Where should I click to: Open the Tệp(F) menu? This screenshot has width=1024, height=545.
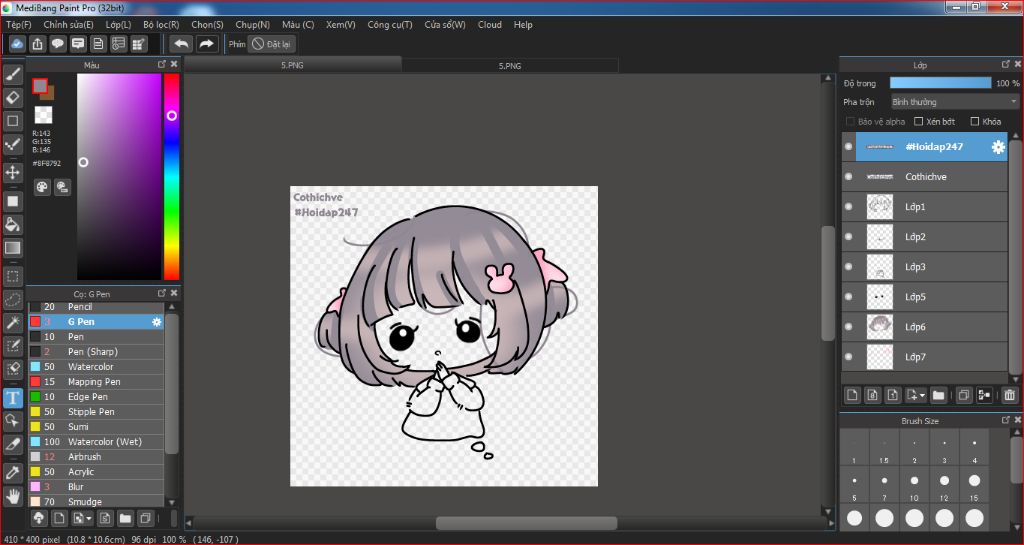pos(18,25)
